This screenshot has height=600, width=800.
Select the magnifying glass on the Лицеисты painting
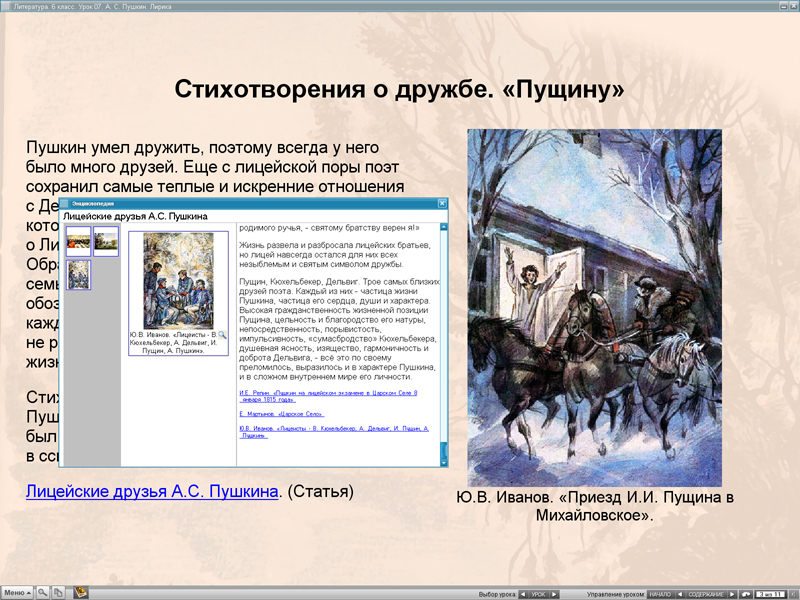click(x=223, y=334)
